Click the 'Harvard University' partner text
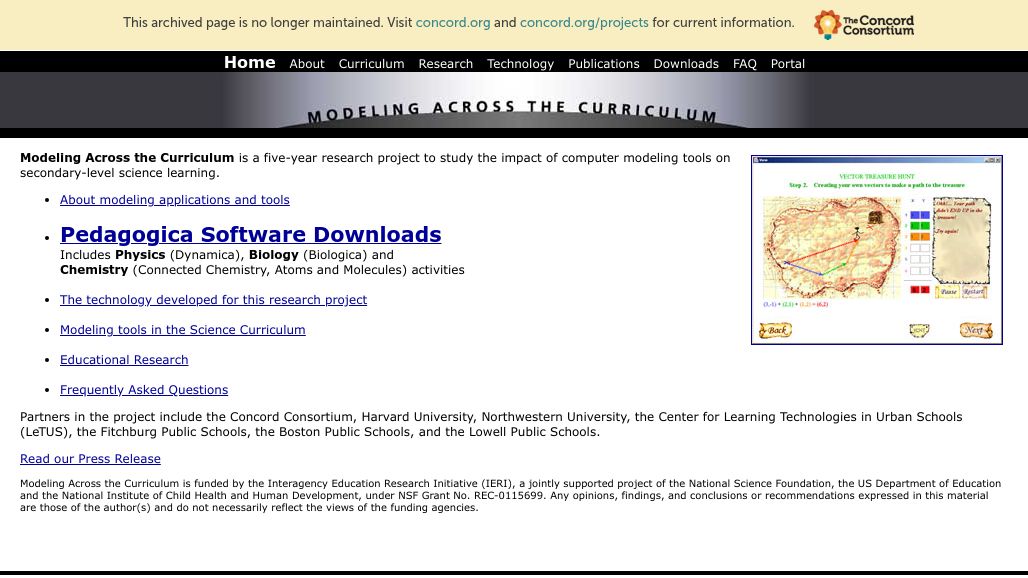Image resolution: width=1028 pixels, height=578 pixels. (418, 417)
